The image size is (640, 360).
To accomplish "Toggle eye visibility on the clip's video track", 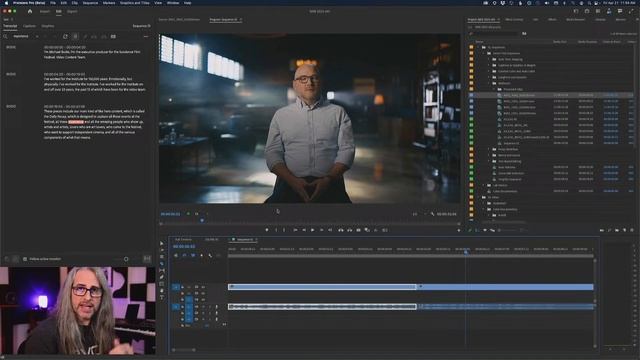I will click(x=203, y=287).
